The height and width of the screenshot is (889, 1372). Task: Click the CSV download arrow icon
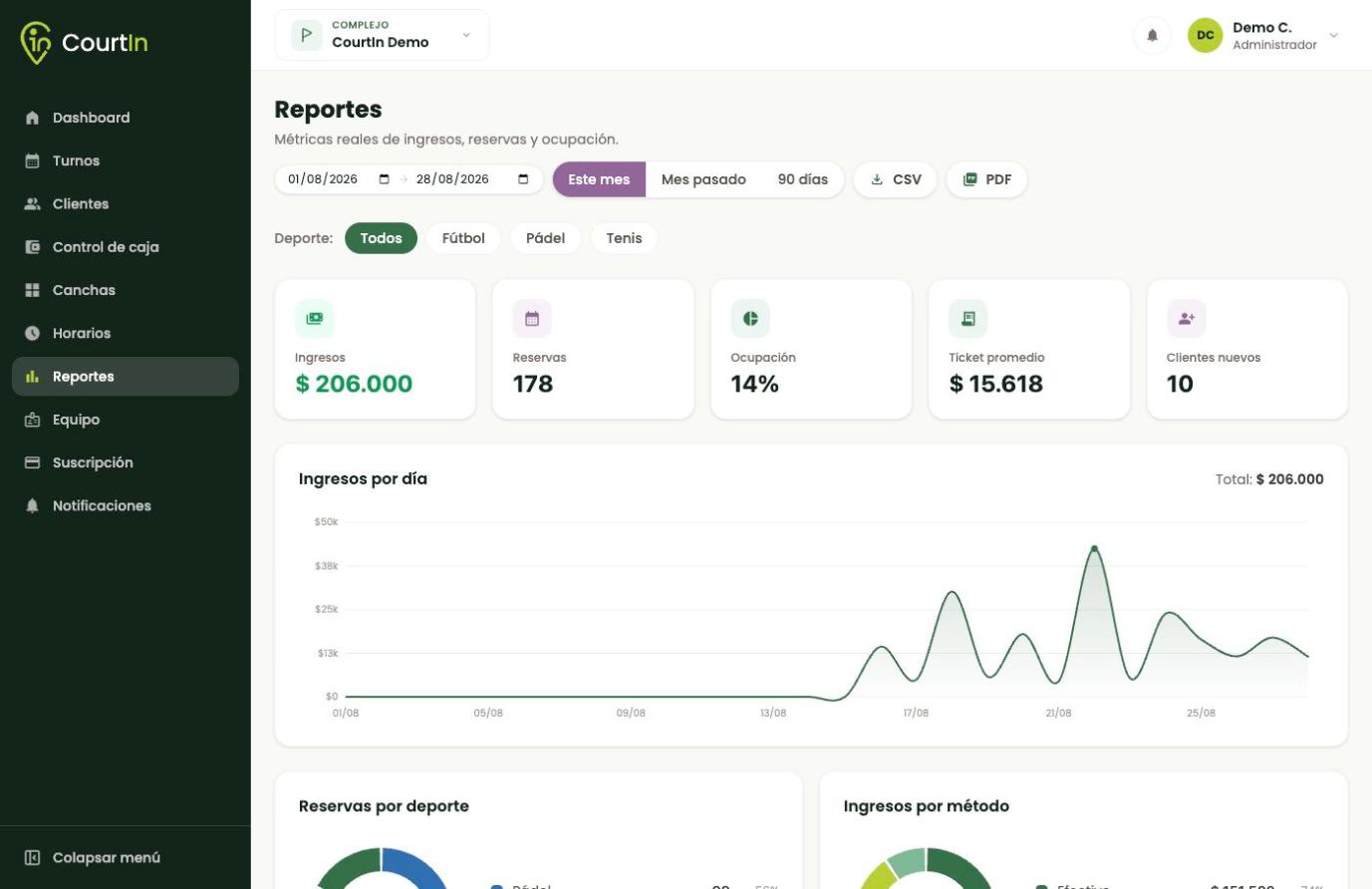click(877, 179)
